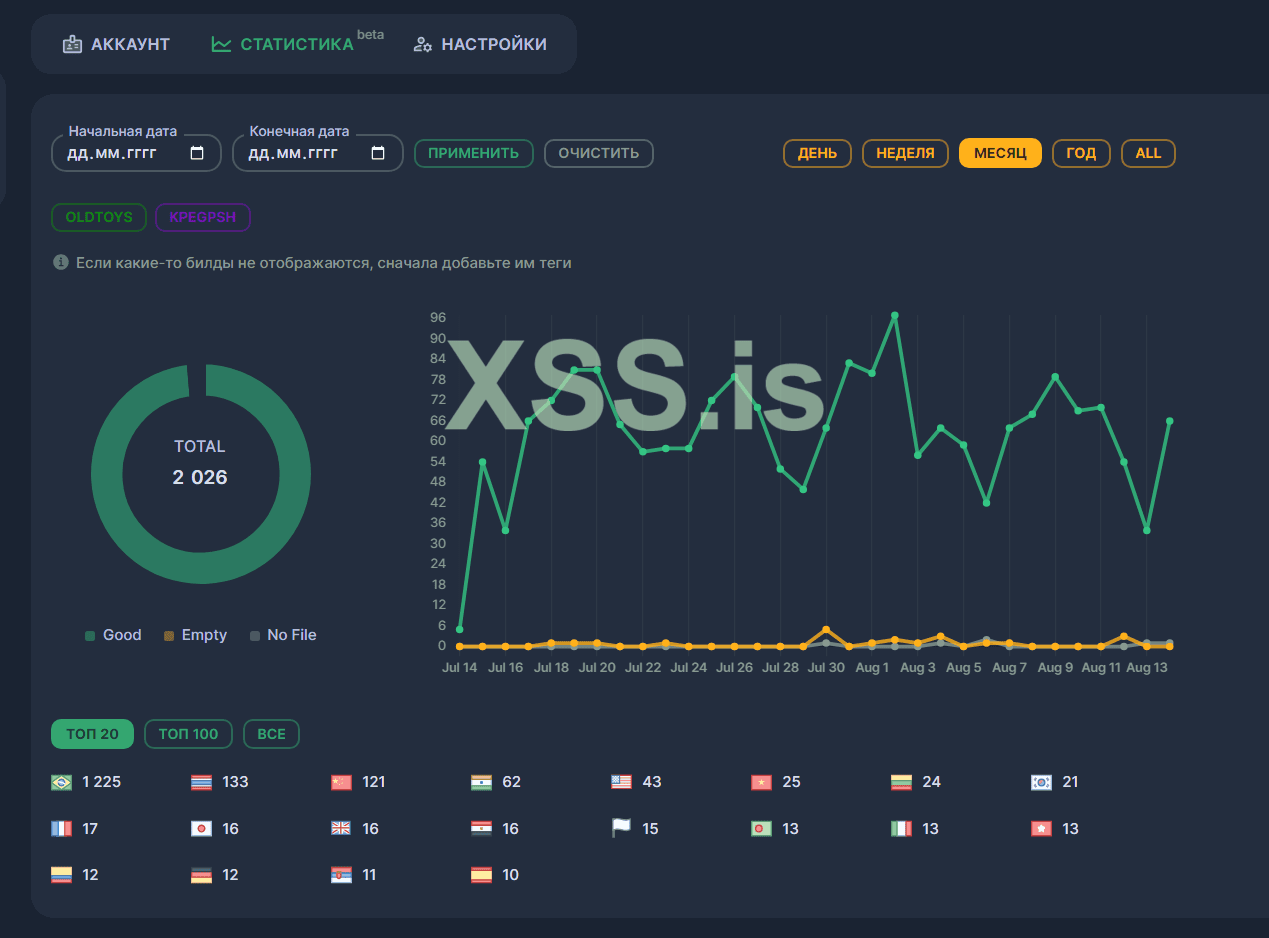Switch to the Статистика tab
Viewport: 1269px width, 938px height.
[x=297, y=44]
